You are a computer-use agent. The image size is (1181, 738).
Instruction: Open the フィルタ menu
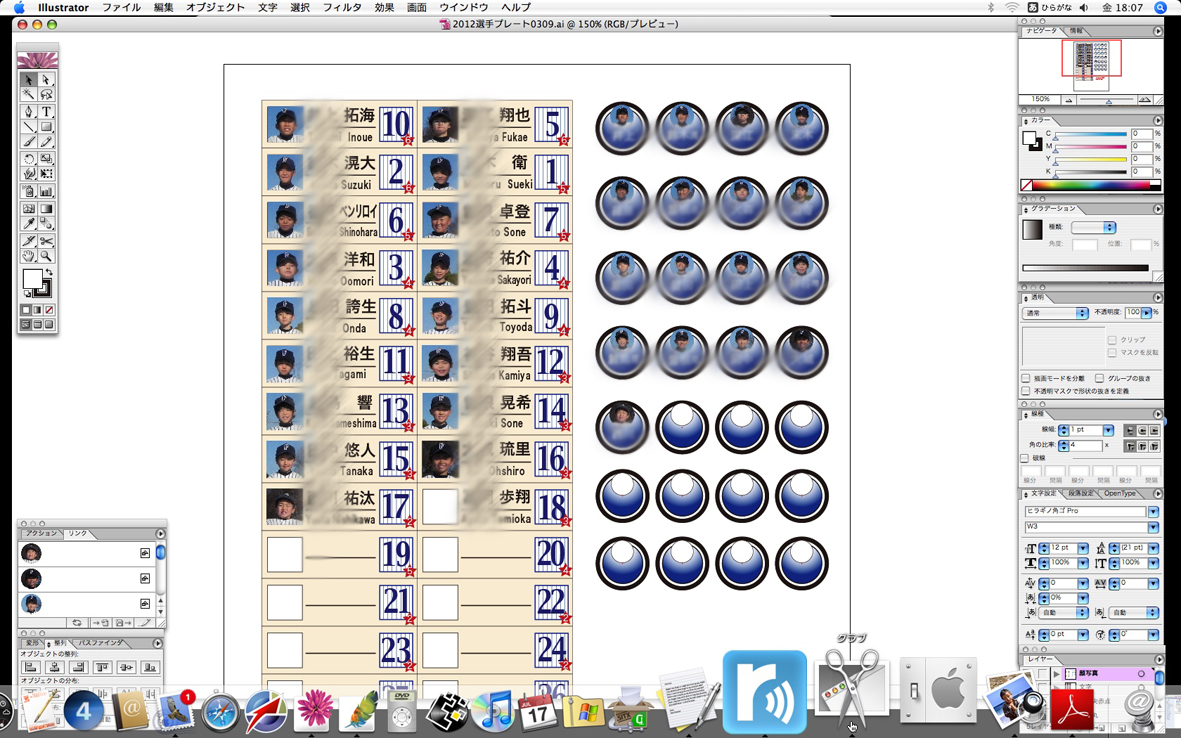click(x=342, y=7)
